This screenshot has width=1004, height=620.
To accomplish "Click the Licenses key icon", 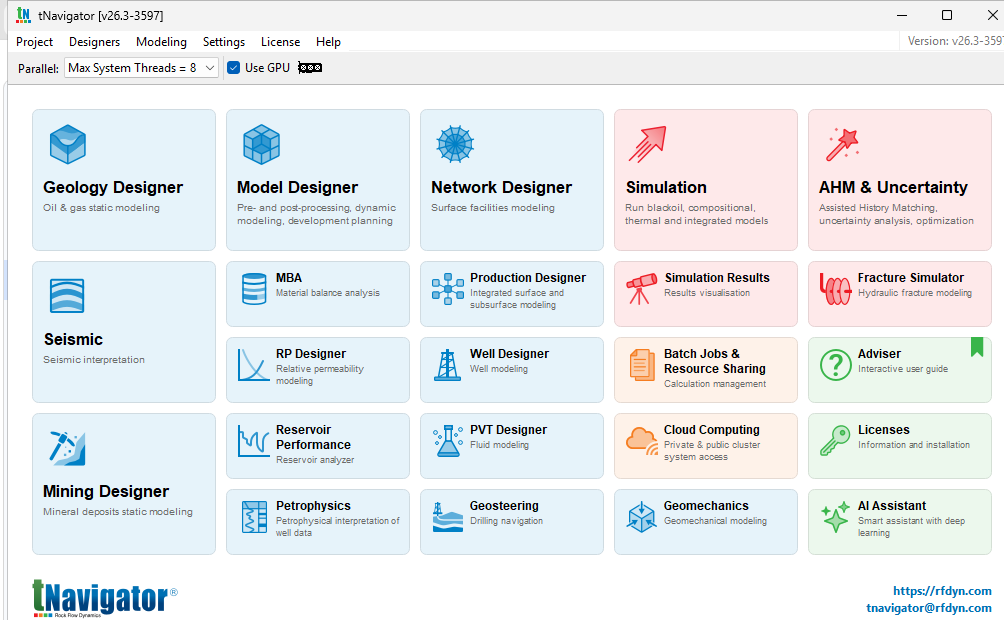I will coord(836,441).
